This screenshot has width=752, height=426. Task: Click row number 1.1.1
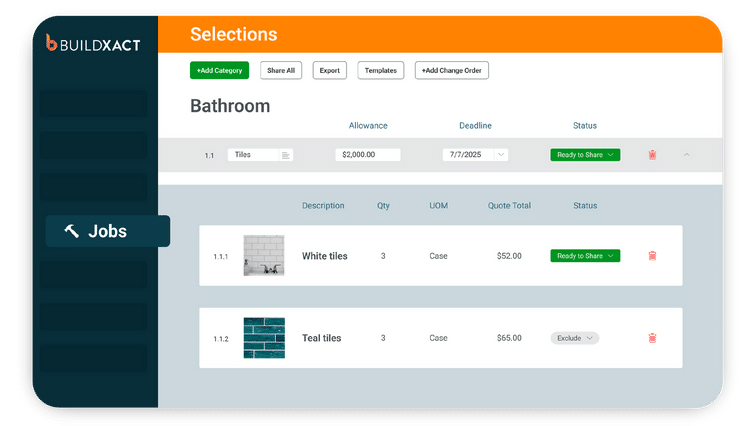tap(221, 257)
